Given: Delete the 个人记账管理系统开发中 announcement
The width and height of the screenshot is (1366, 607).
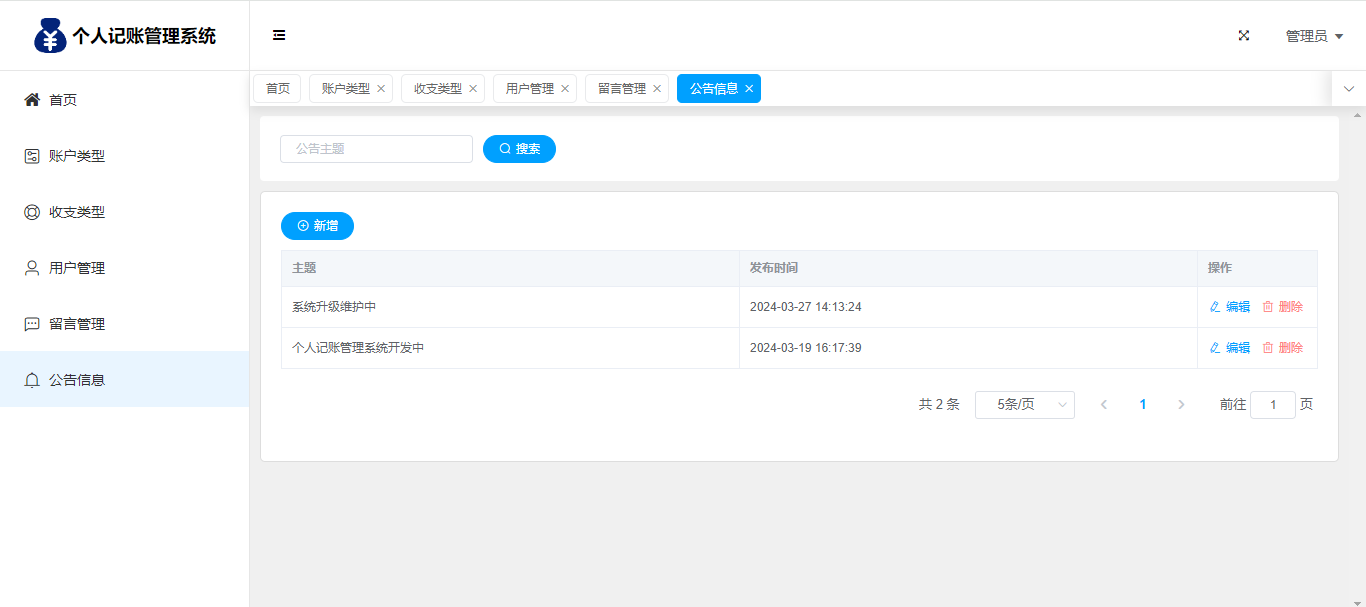Looking at the screenshot, I should [x=1283, y=348].
